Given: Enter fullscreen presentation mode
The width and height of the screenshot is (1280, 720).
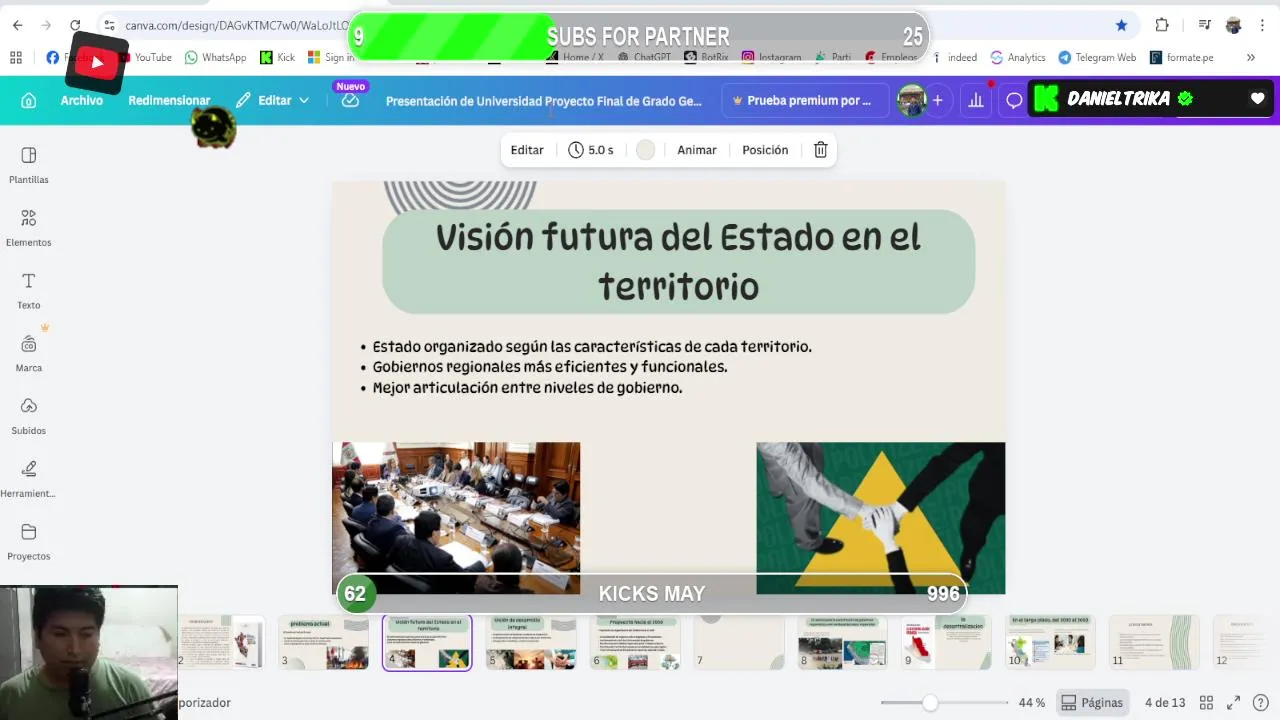Looking at the screenshot, I should coord(1233,703).
